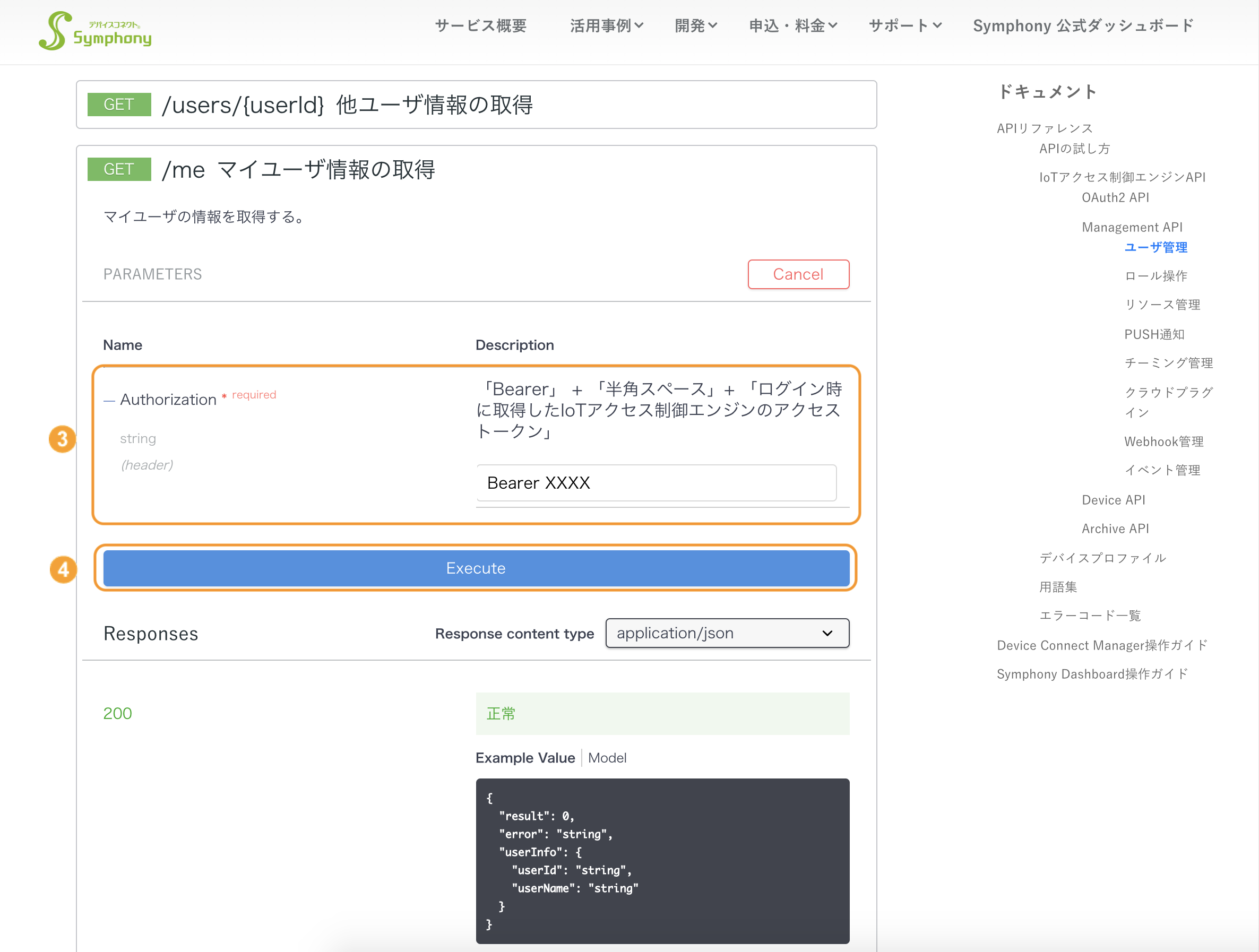This screenshot has width=1259, height=952.
Task: Open リソース管理 sidebar link
Action: (1162, 305)
